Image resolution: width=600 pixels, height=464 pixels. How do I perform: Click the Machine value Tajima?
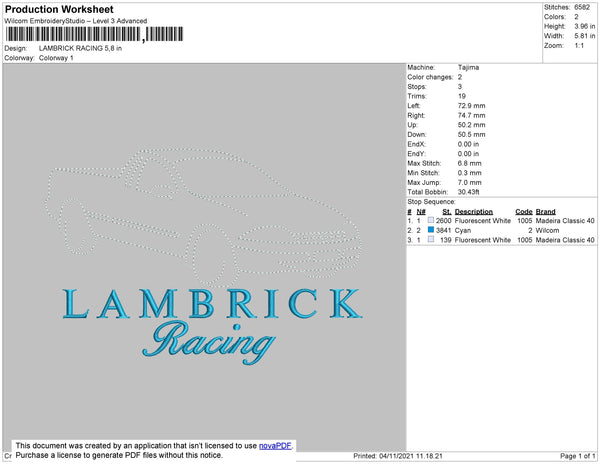468,67
